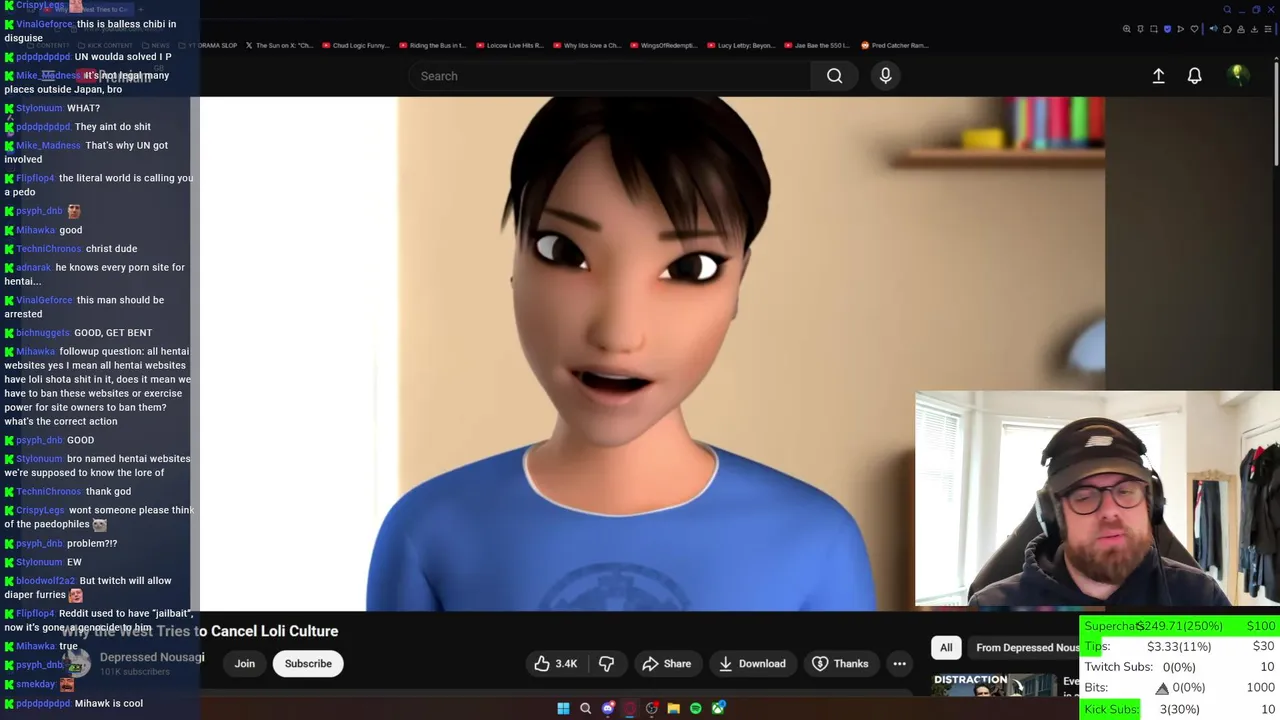Click the Superchat goal progress bar
1280x720 pixels.
coord(1180,626)
